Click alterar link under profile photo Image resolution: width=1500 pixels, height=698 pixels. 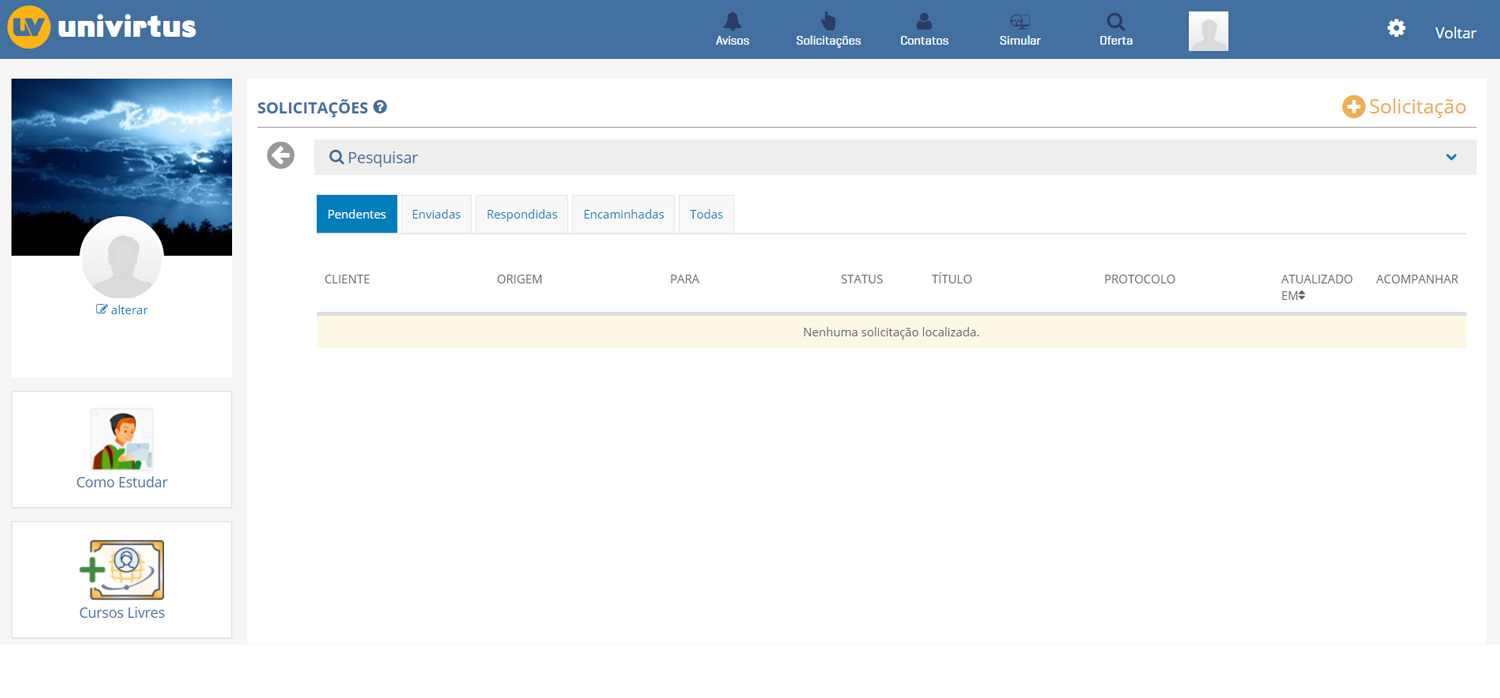[x=122, y=310]
